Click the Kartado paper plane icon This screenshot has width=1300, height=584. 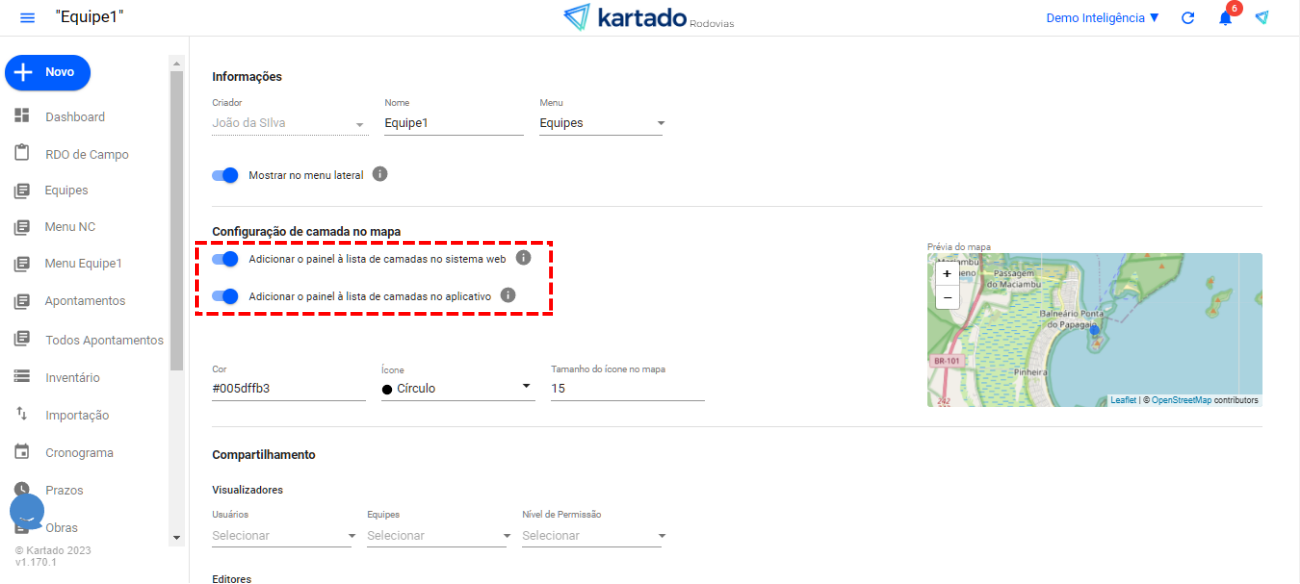[x=1262, y=18]
